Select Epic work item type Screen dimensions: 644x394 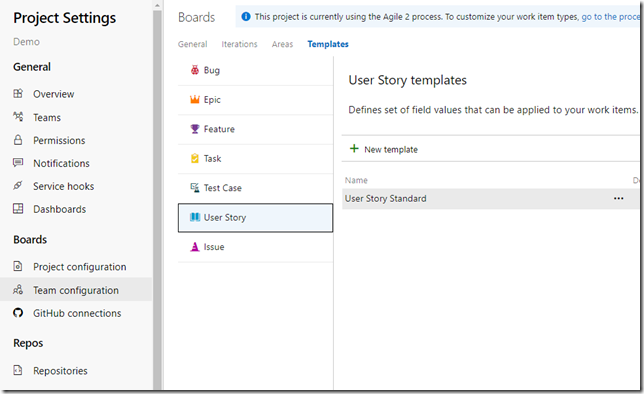(255, 100)
